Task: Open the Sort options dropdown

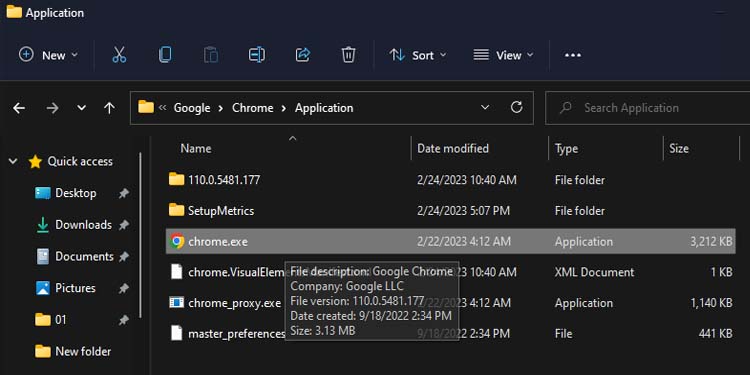Action: pos(418,55)
